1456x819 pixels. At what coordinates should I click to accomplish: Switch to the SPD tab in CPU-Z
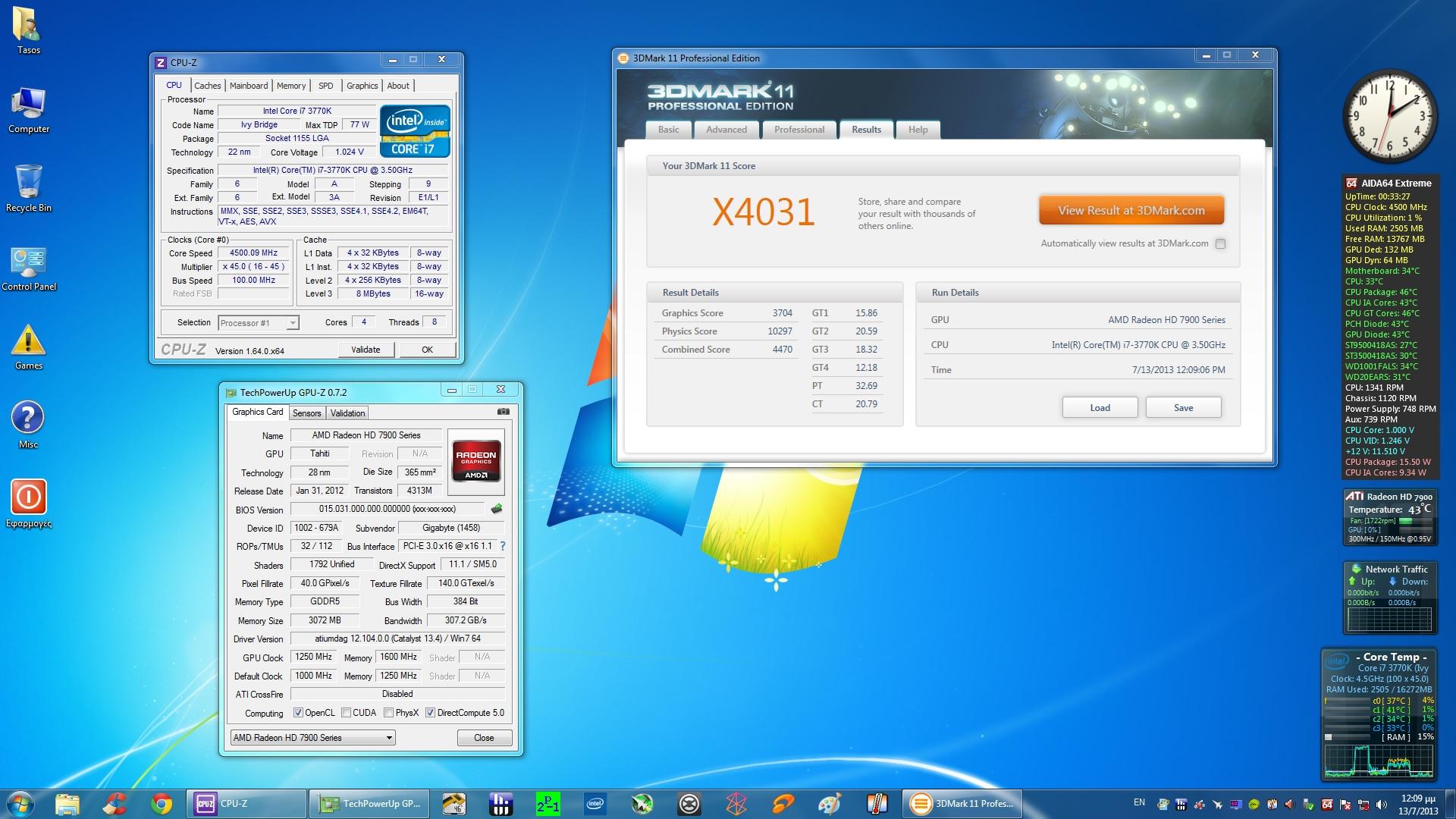pyautogui.click(x=326, y=86)
